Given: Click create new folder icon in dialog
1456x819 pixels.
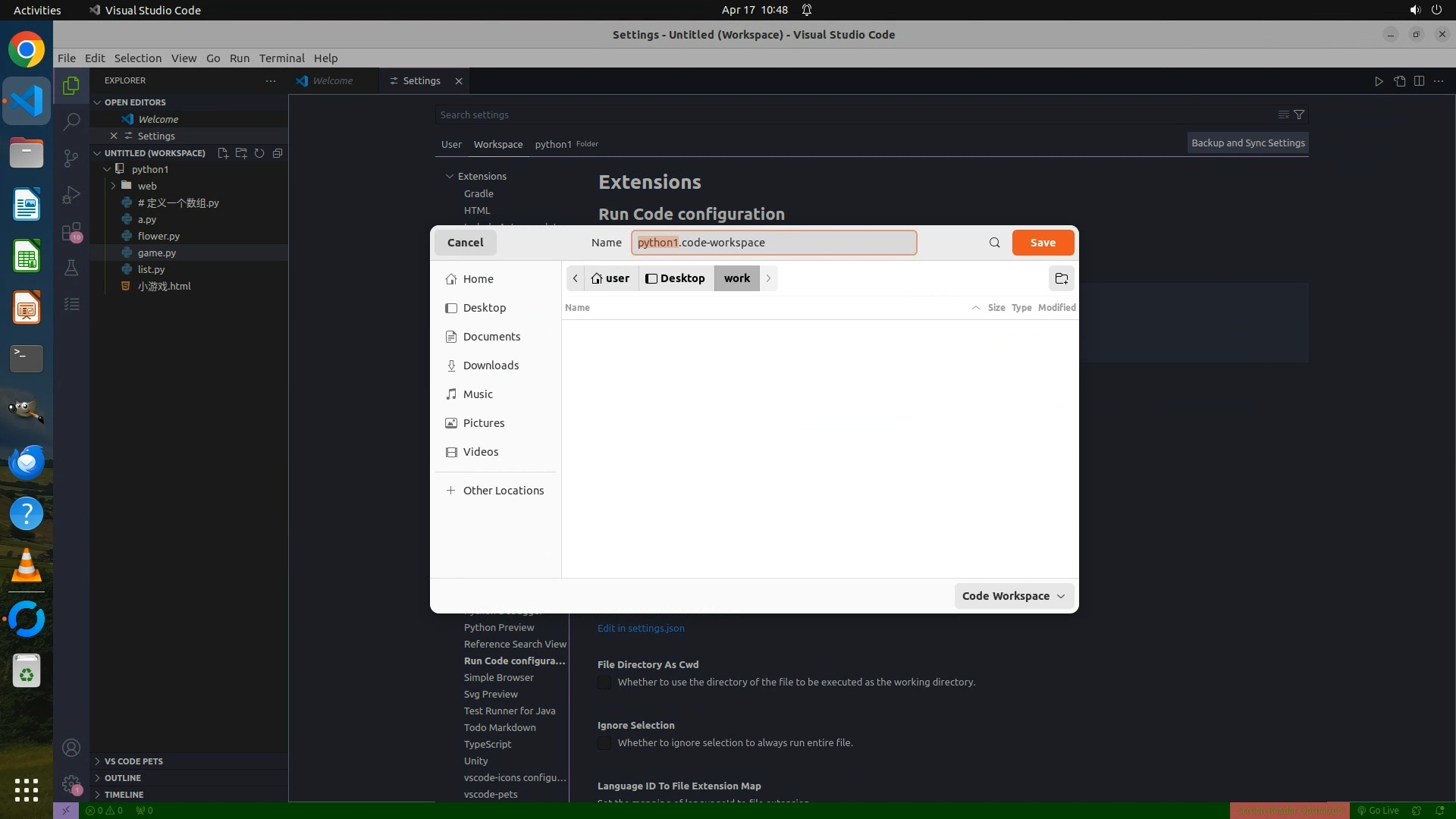Looking at the screenshot, I should point(1061,278).
